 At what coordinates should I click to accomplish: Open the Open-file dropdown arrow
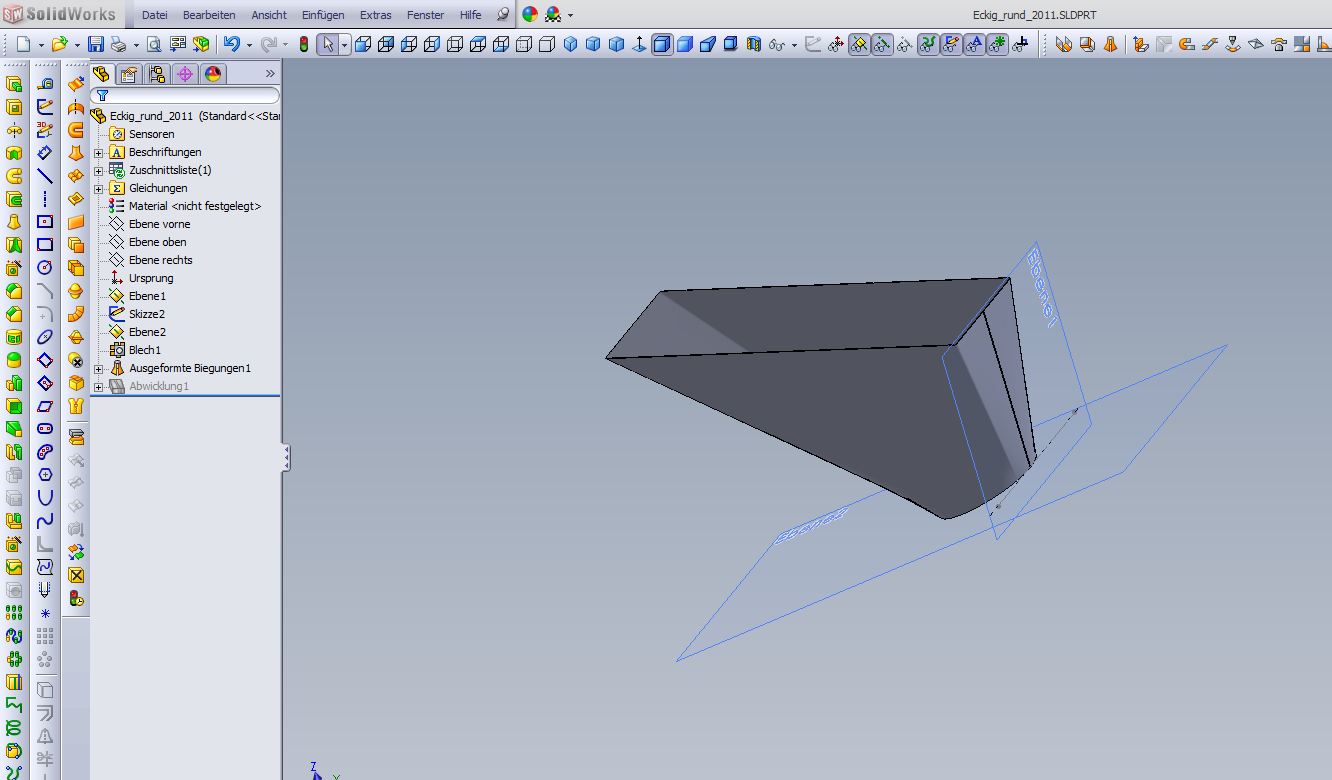(77, 45)
